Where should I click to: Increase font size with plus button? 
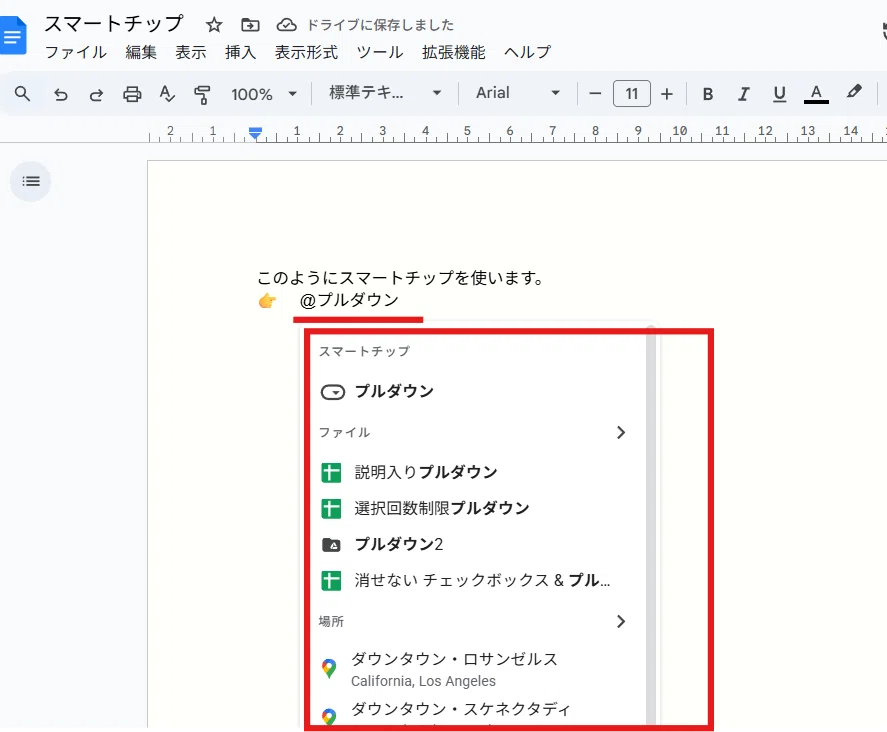click(x=667, y=93)
